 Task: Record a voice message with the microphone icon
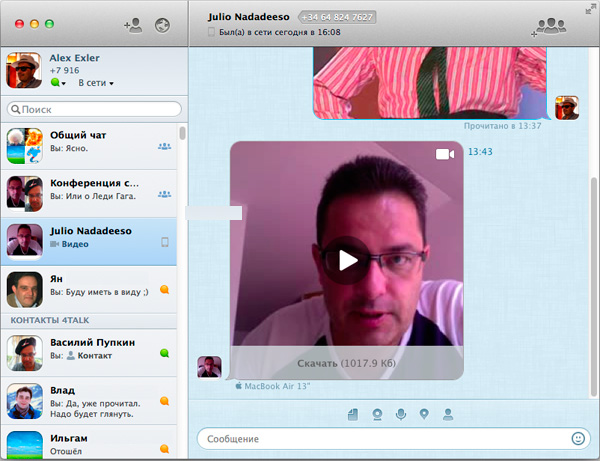click(400, 414)
